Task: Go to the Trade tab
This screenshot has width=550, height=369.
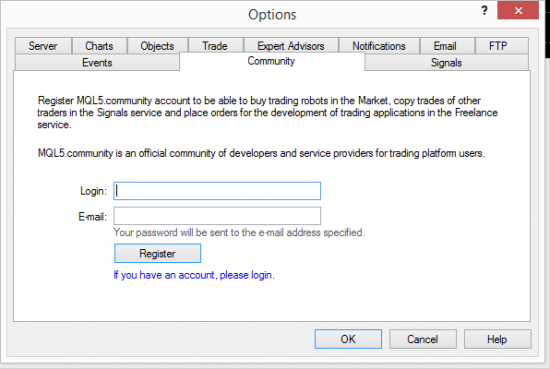Action: [215, 46]
